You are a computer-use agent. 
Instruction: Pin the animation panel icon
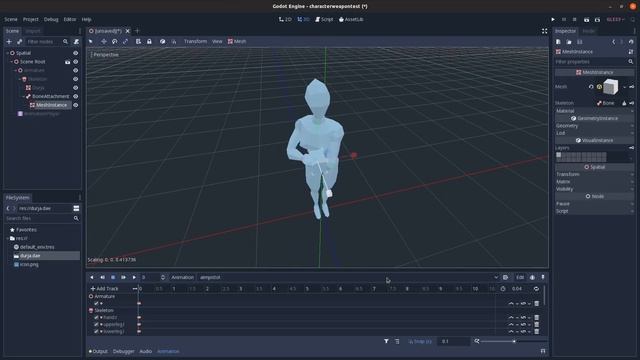point(543,277)
